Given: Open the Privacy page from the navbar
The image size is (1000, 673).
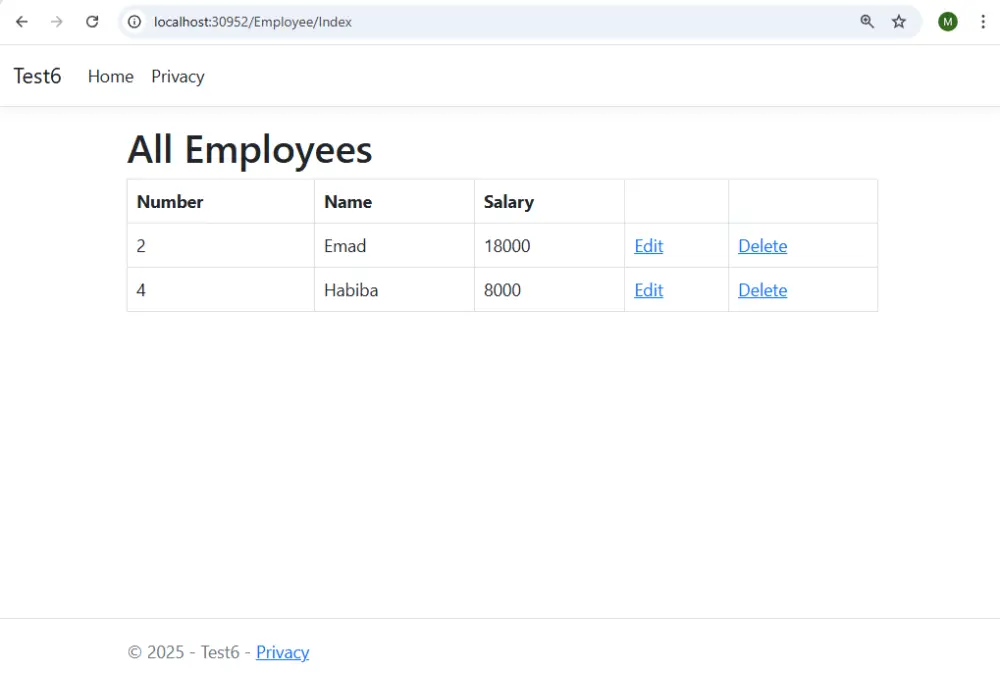Looking at the screenshot, I should pyautogui.click(x=177, y=76).
